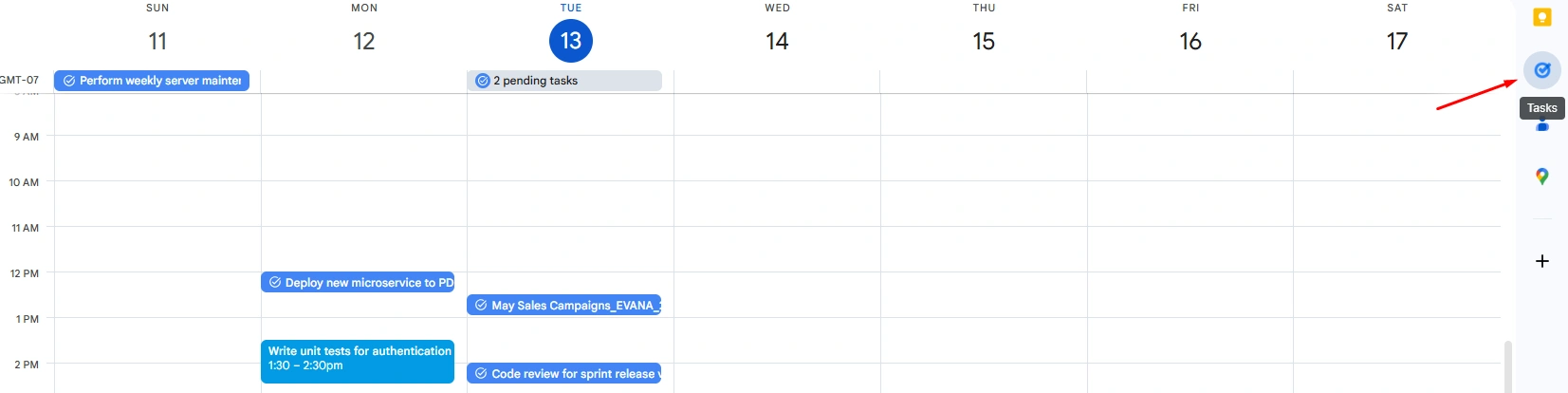Select Sunday 11 in the day header

pyautogui.click(x=157, y=41)
